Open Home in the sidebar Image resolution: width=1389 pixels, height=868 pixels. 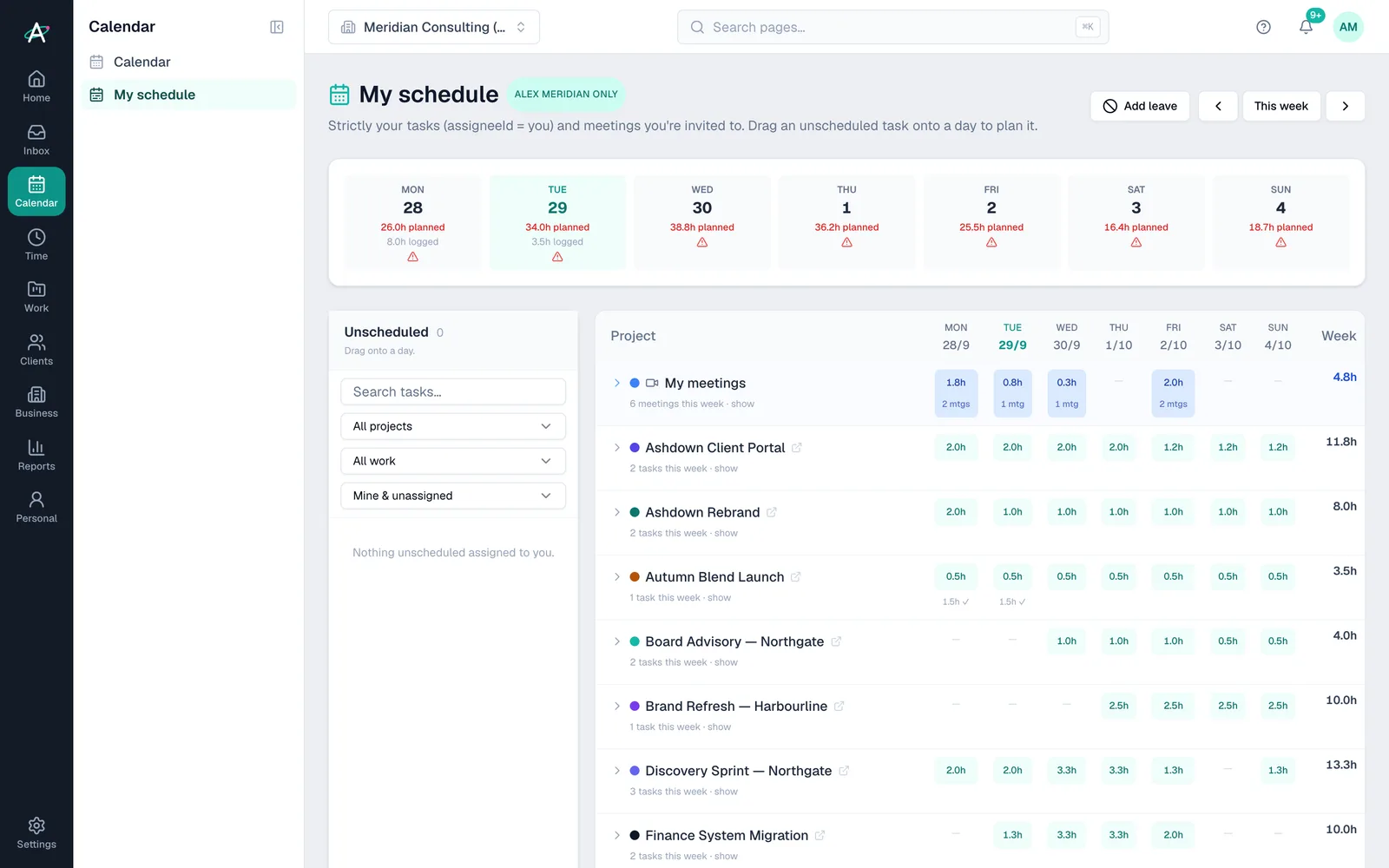[x=36, y=87]
